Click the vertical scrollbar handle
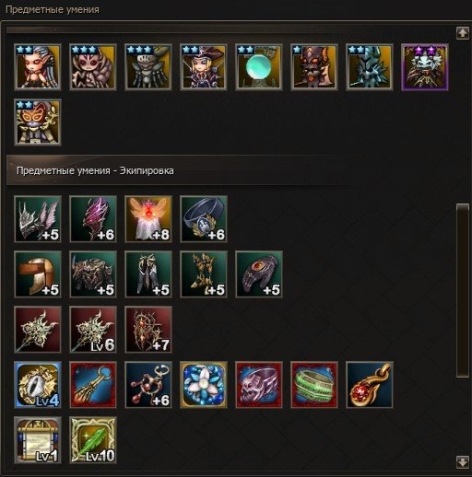This screenshot has height=477, width=472. point(462,290)
